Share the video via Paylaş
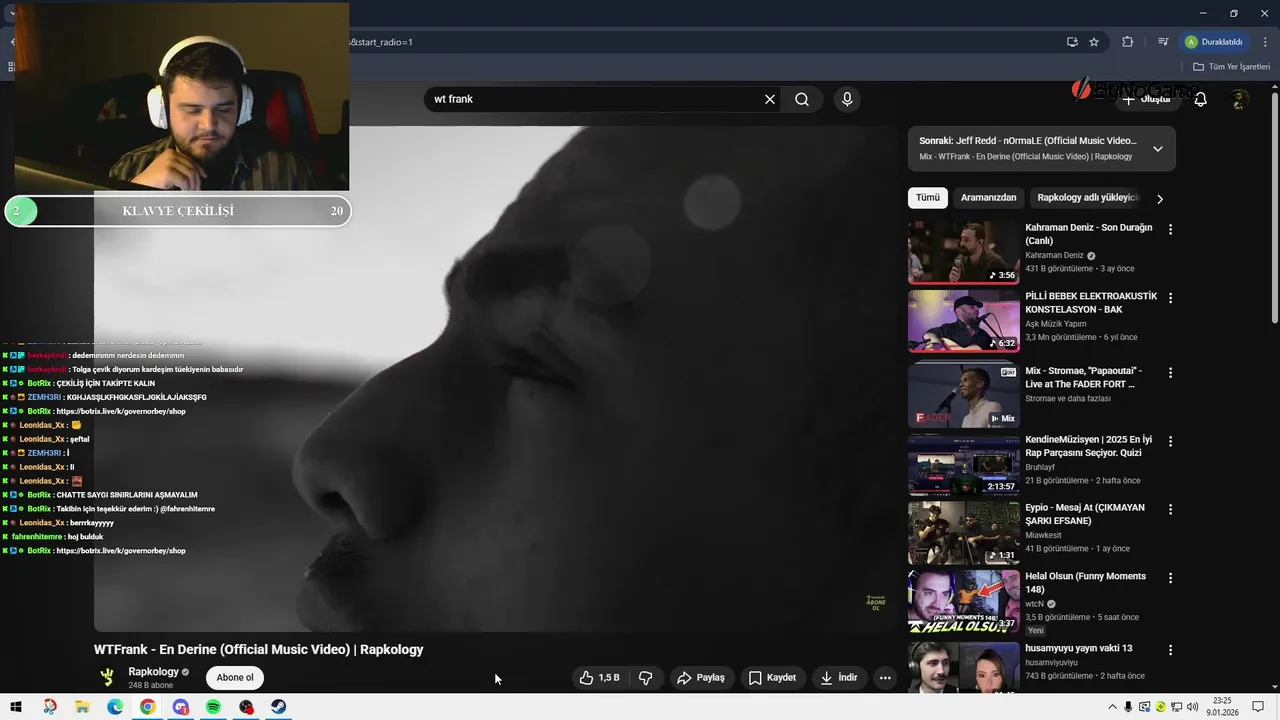Screen dimensions: 1280x720 coord(700,677)
